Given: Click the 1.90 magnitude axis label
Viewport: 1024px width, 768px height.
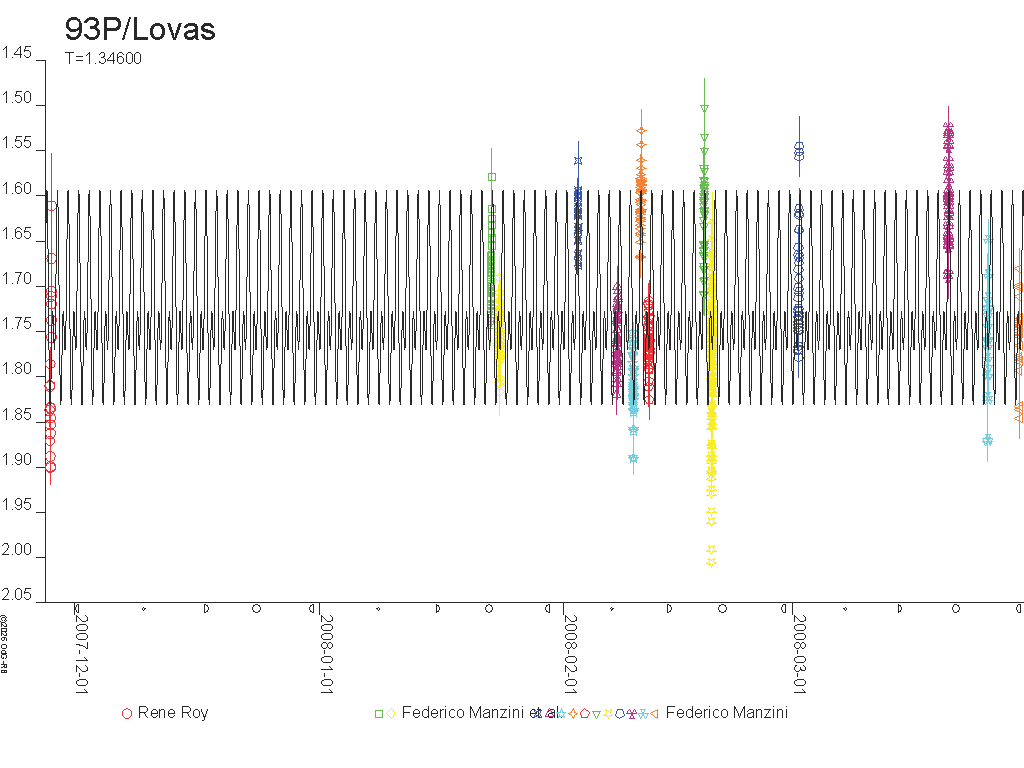Looking at the screenshot, I should coord(16,460).
